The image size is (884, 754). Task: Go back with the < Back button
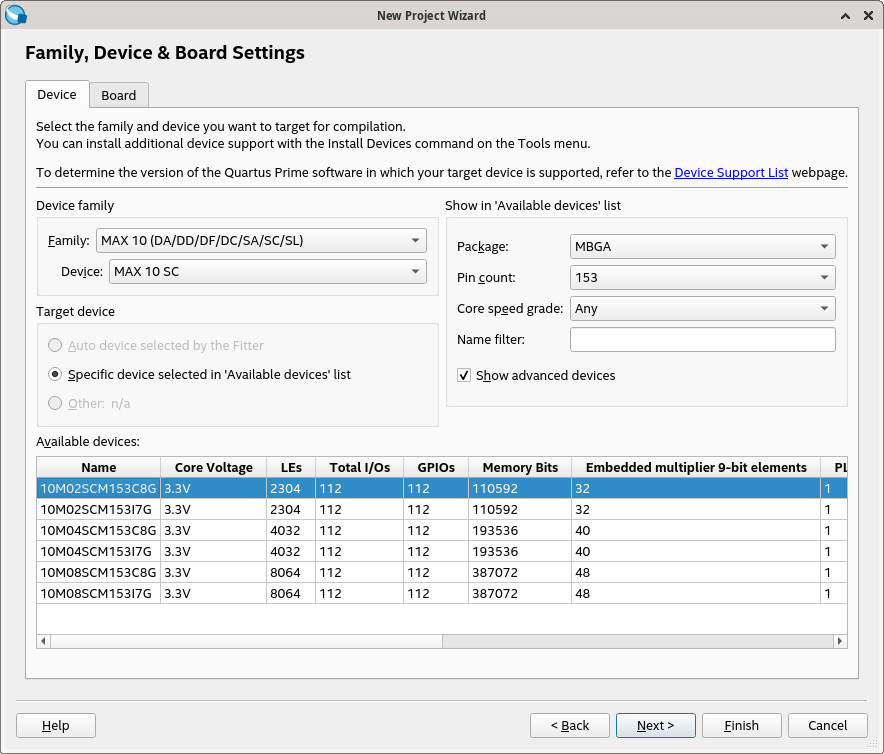coord(569,725)
